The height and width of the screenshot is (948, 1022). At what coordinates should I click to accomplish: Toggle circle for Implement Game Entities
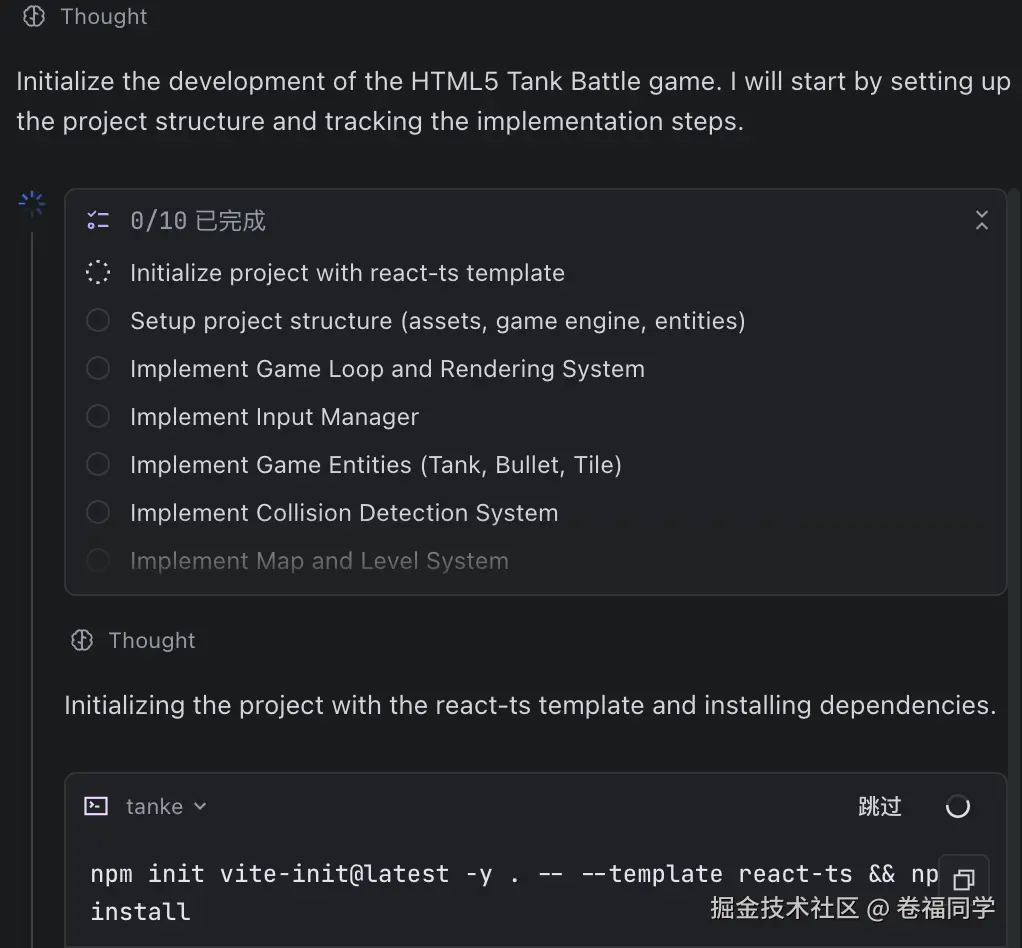pos(98,465)
